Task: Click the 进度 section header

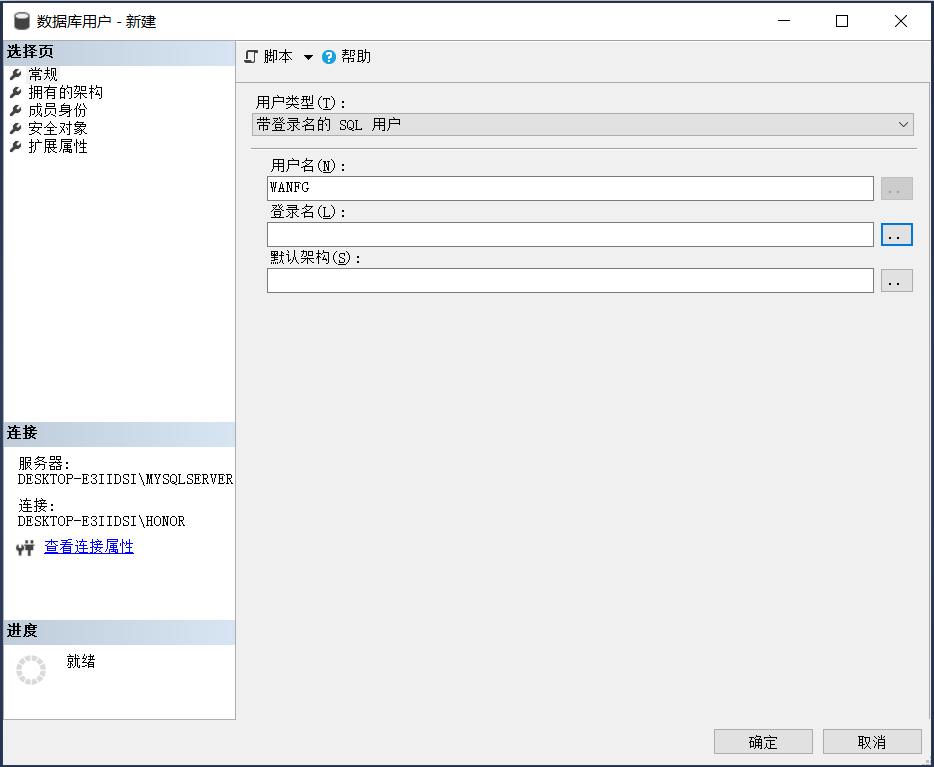Action: (x=119, y=631)
